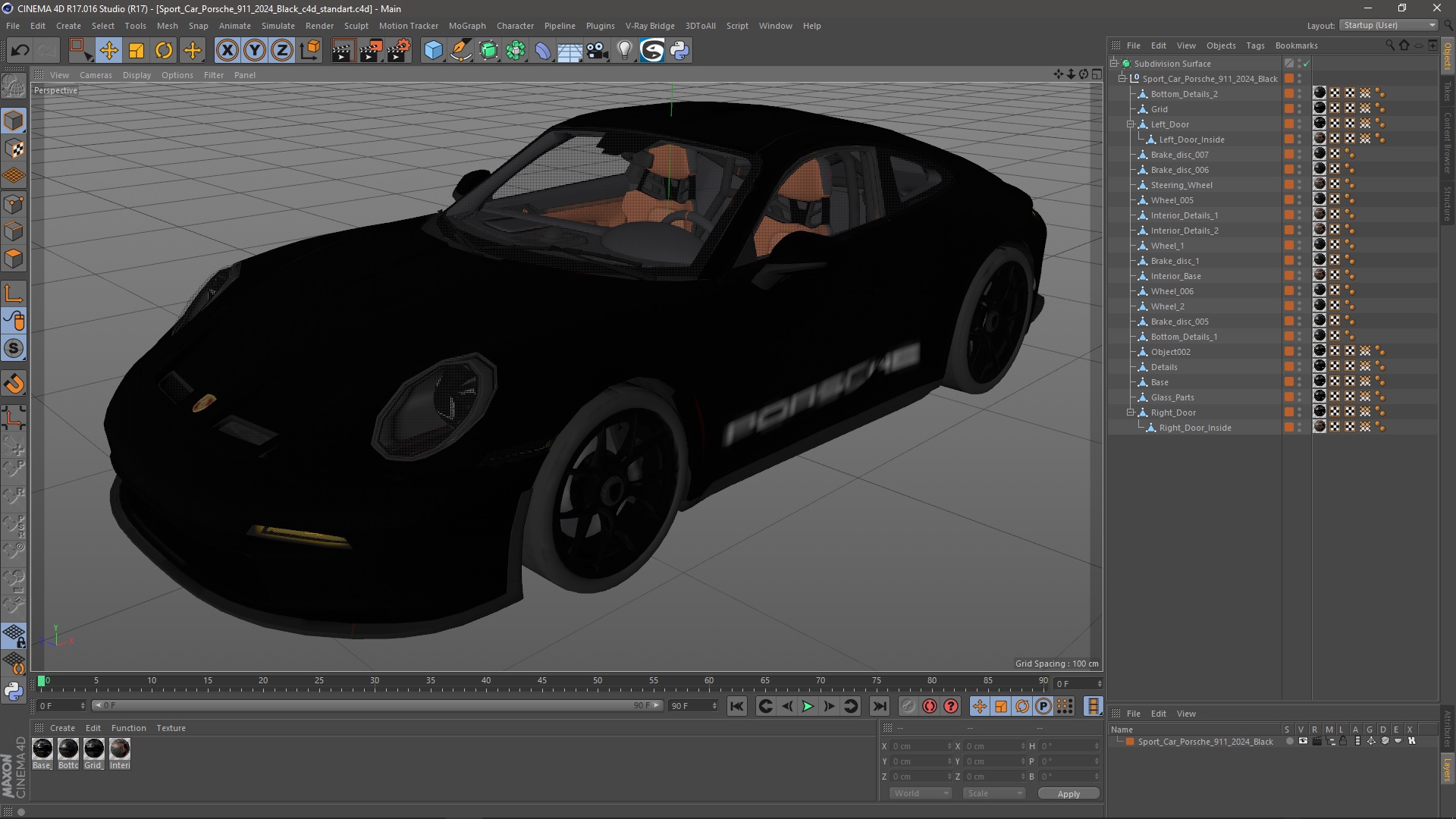Add a Floor environment object
This screenshot has height=819, width=1456.
(570, 50)
